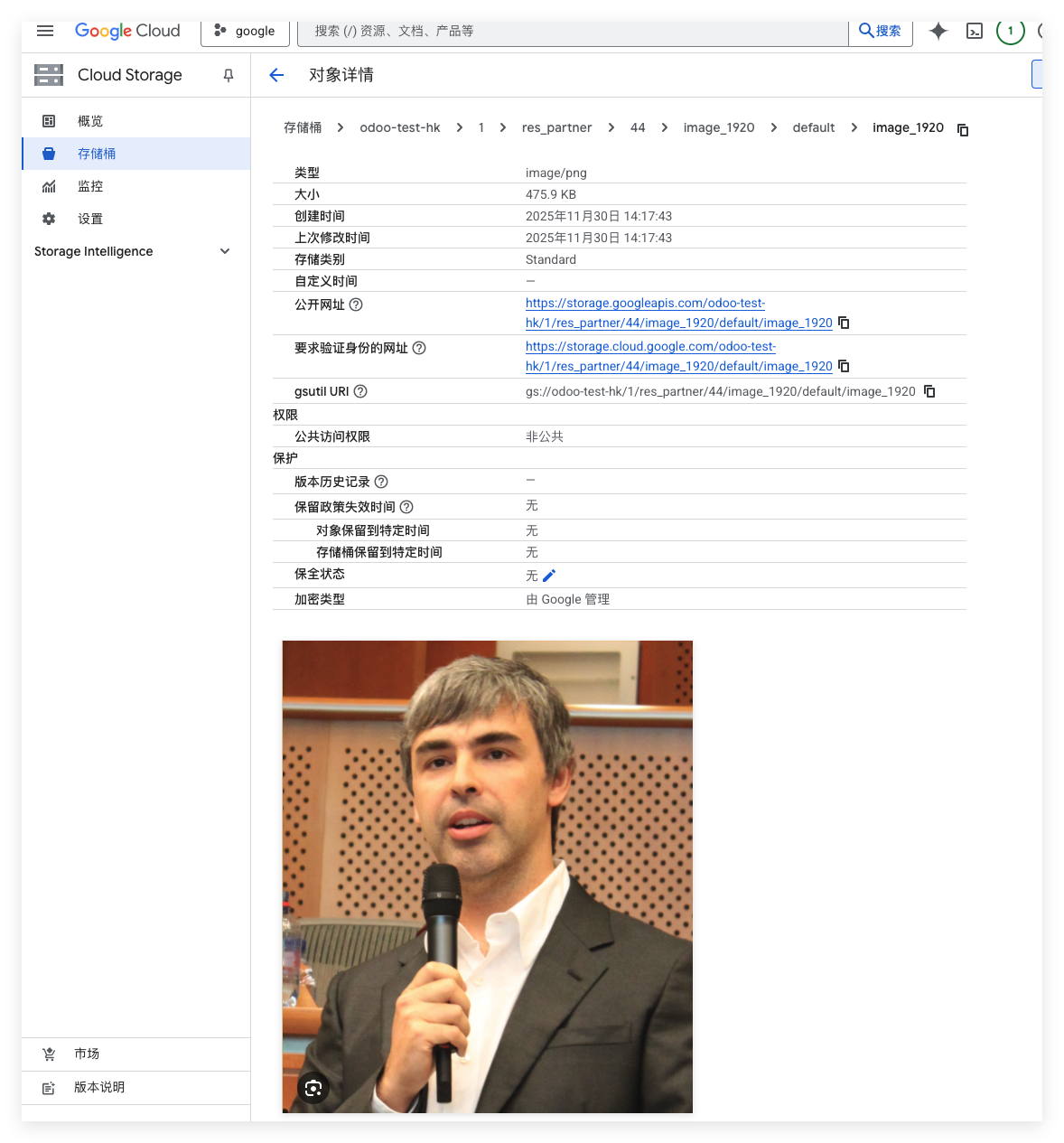Copy the object path in breadcrumb

(x=963, y=129)
